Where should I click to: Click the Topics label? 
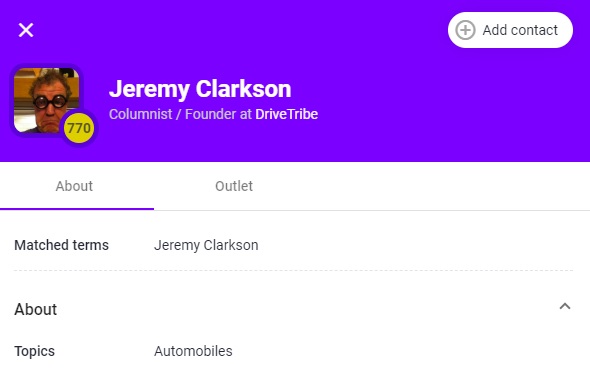tap(34, 352)
